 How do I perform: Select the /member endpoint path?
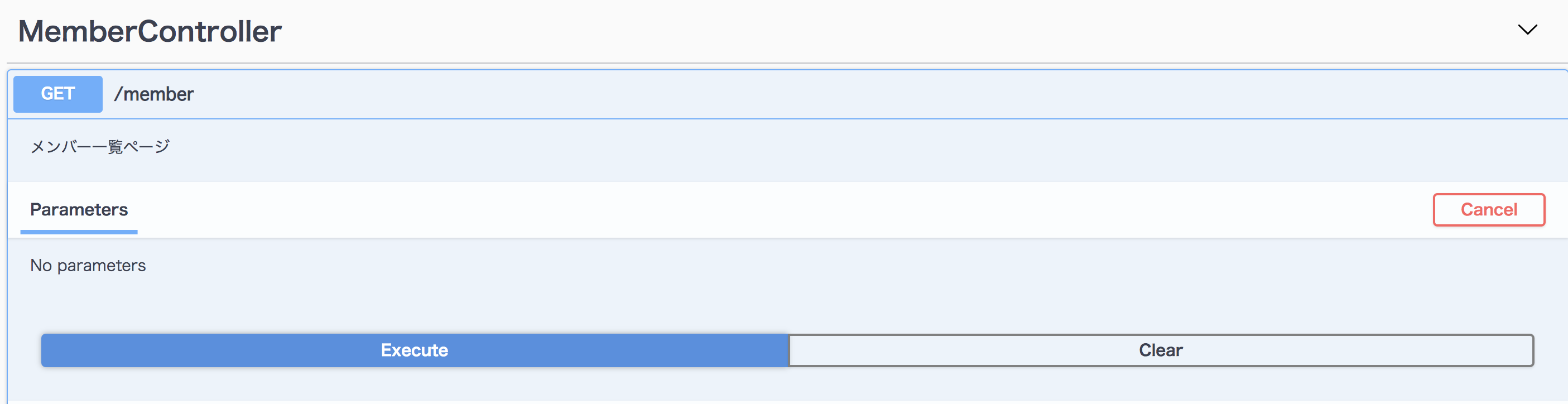coord(154,94)
